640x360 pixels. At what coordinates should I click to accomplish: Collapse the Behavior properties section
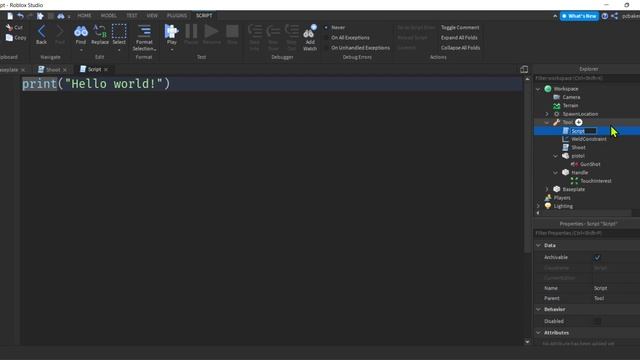(x=538, y=309)
